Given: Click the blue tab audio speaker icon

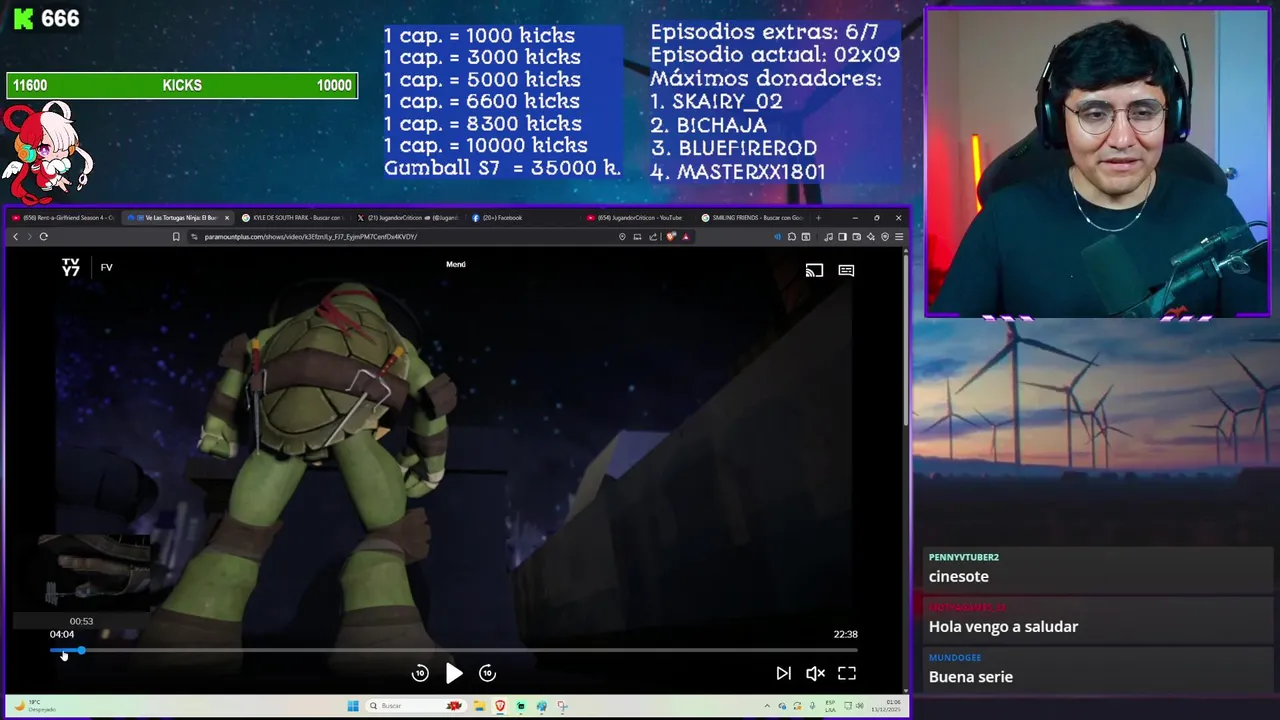Looking at the screenshot, I should [x=777, y=237].
